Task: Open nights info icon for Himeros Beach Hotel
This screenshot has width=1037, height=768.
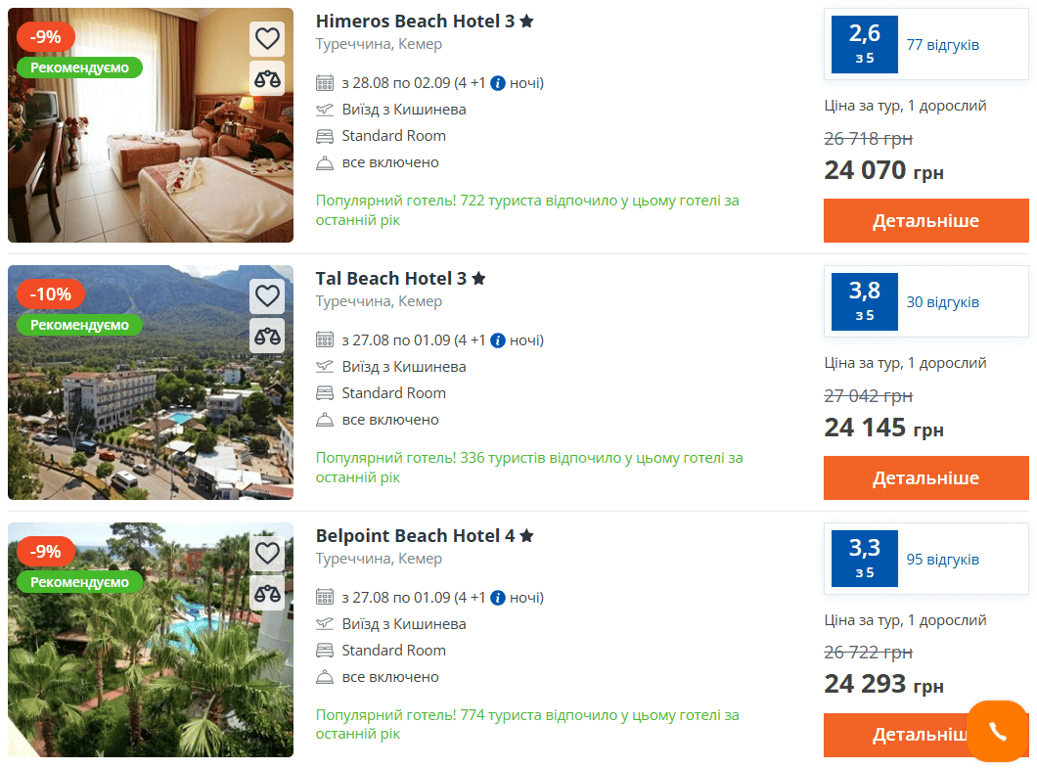Action: [498, 83]
